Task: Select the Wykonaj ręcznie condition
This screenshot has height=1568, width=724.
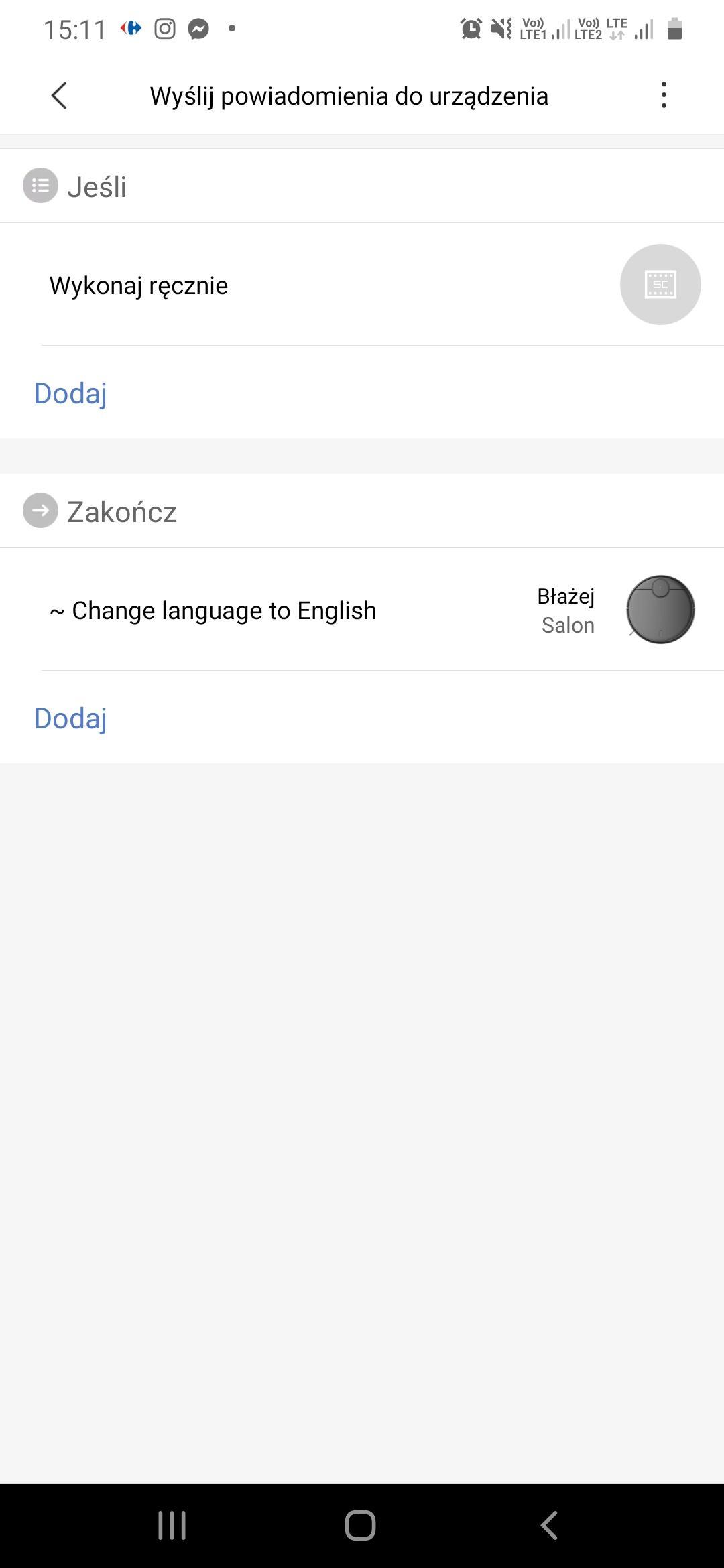Action: point(139,285)
